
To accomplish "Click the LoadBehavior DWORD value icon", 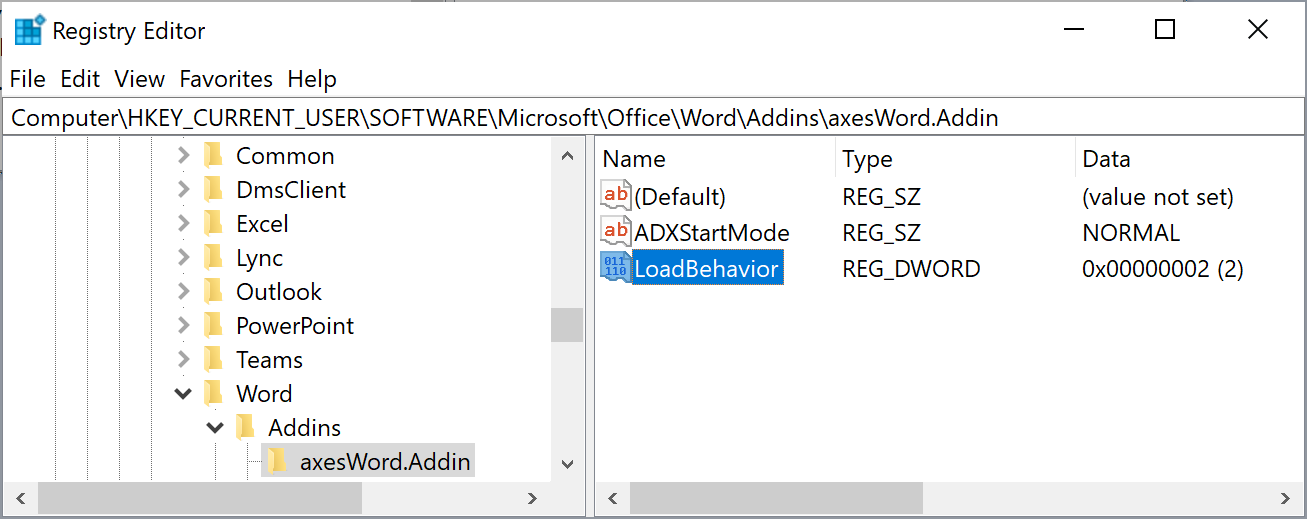I will tap(616, 268).
